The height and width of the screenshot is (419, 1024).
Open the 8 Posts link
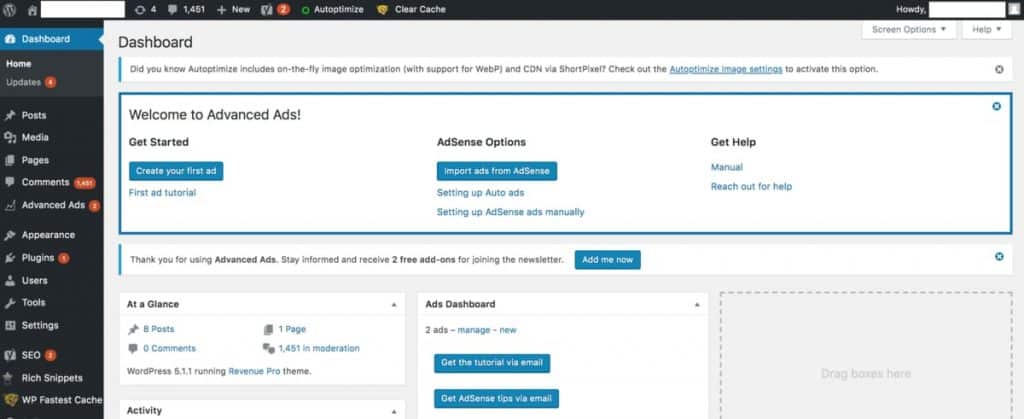[x=159, y=330]
